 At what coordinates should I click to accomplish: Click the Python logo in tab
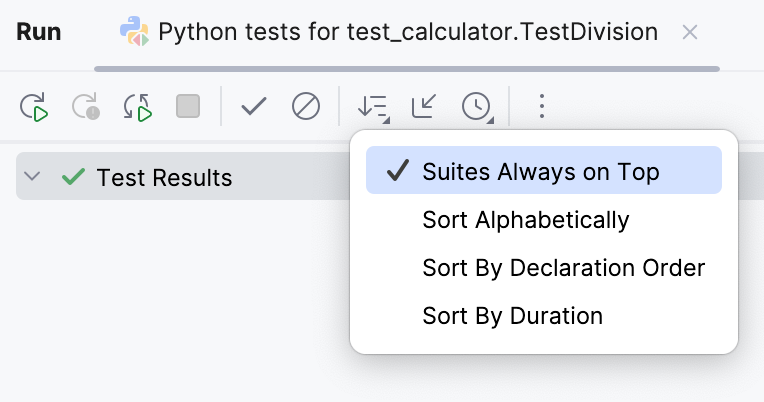tap(132, 32)
